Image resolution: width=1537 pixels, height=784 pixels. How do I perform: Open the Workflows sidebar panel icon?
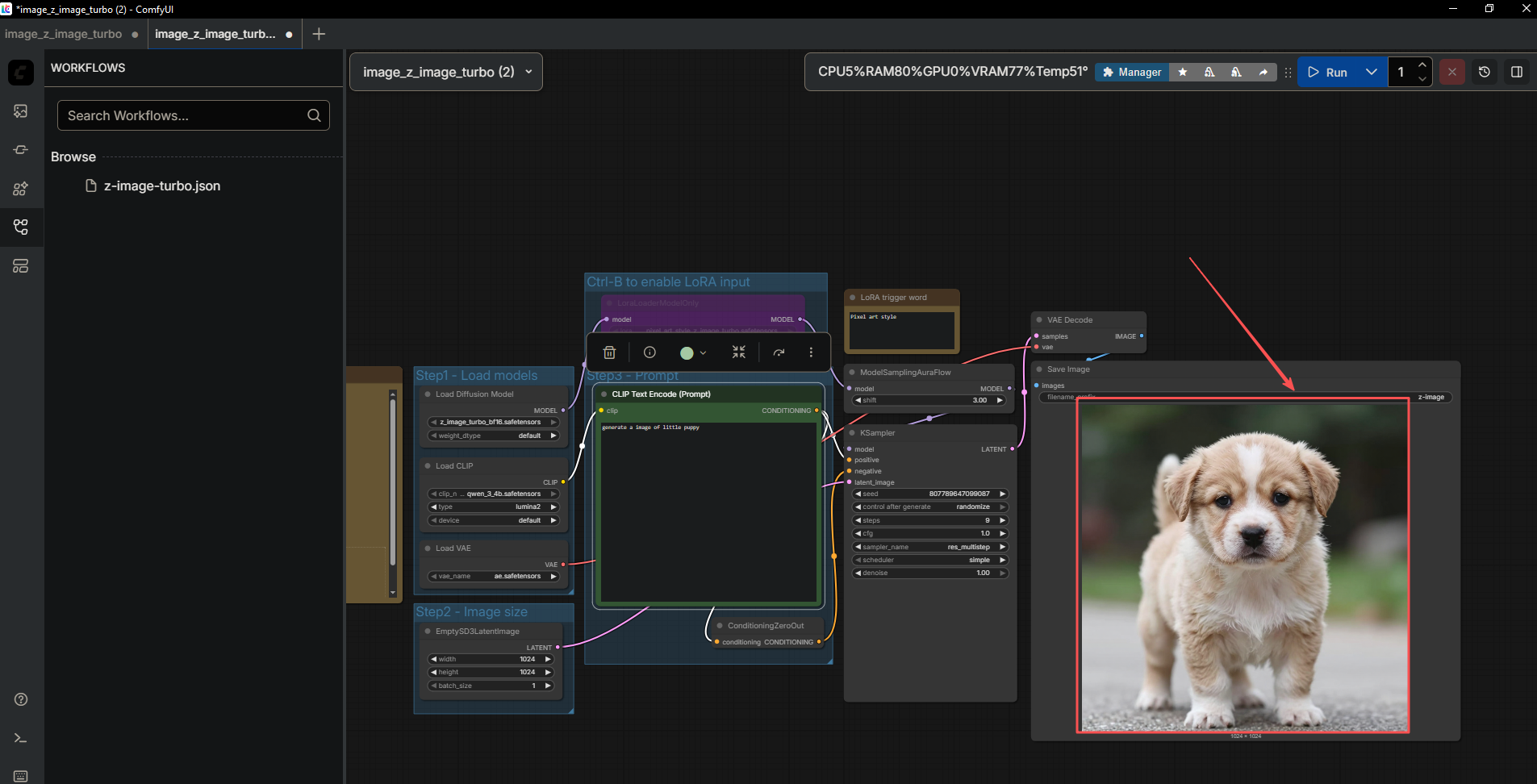tap(21, 227)
